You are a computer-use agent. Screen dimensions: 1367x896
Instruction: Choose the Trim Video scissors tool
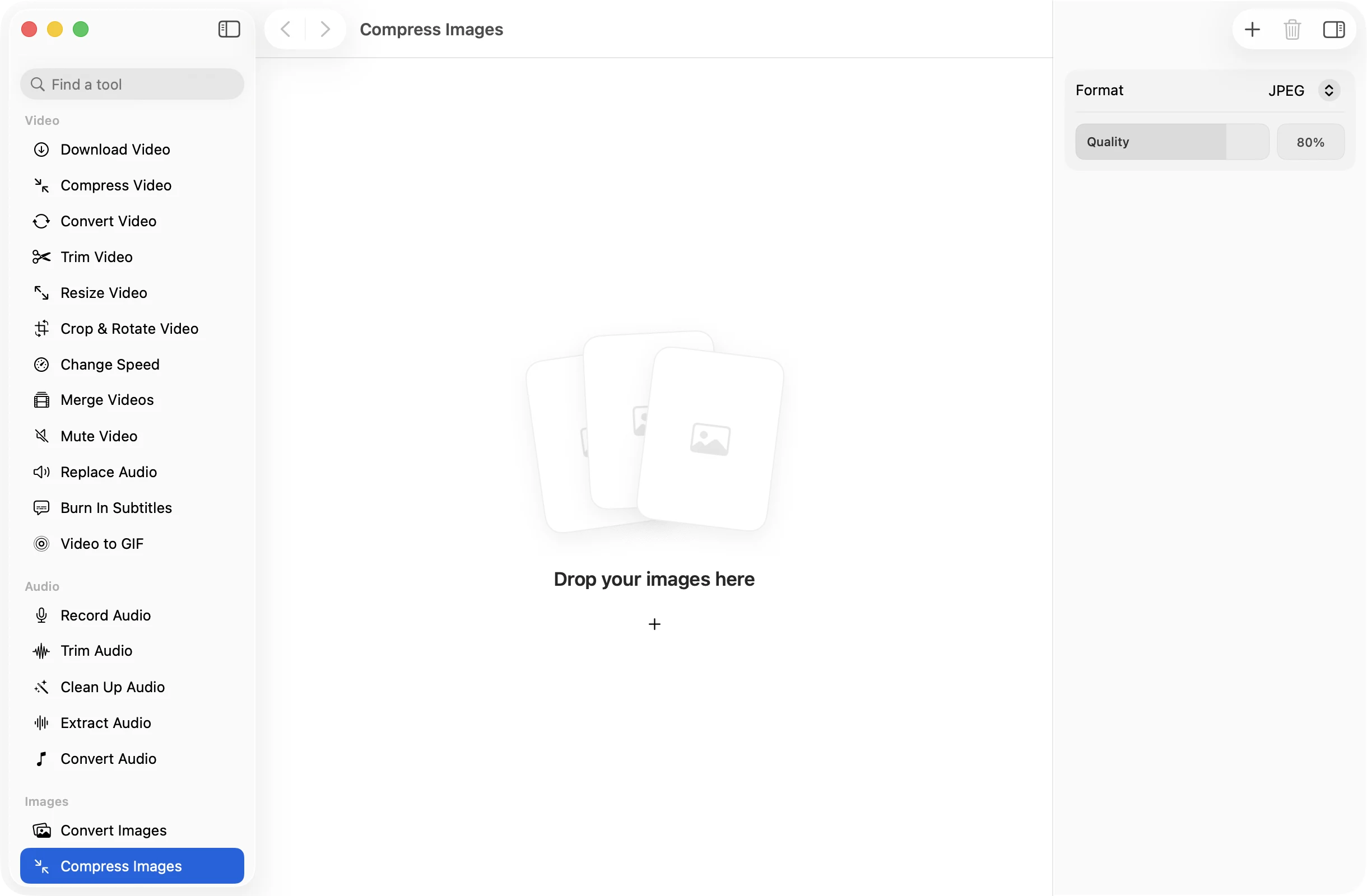click(132, 257)
